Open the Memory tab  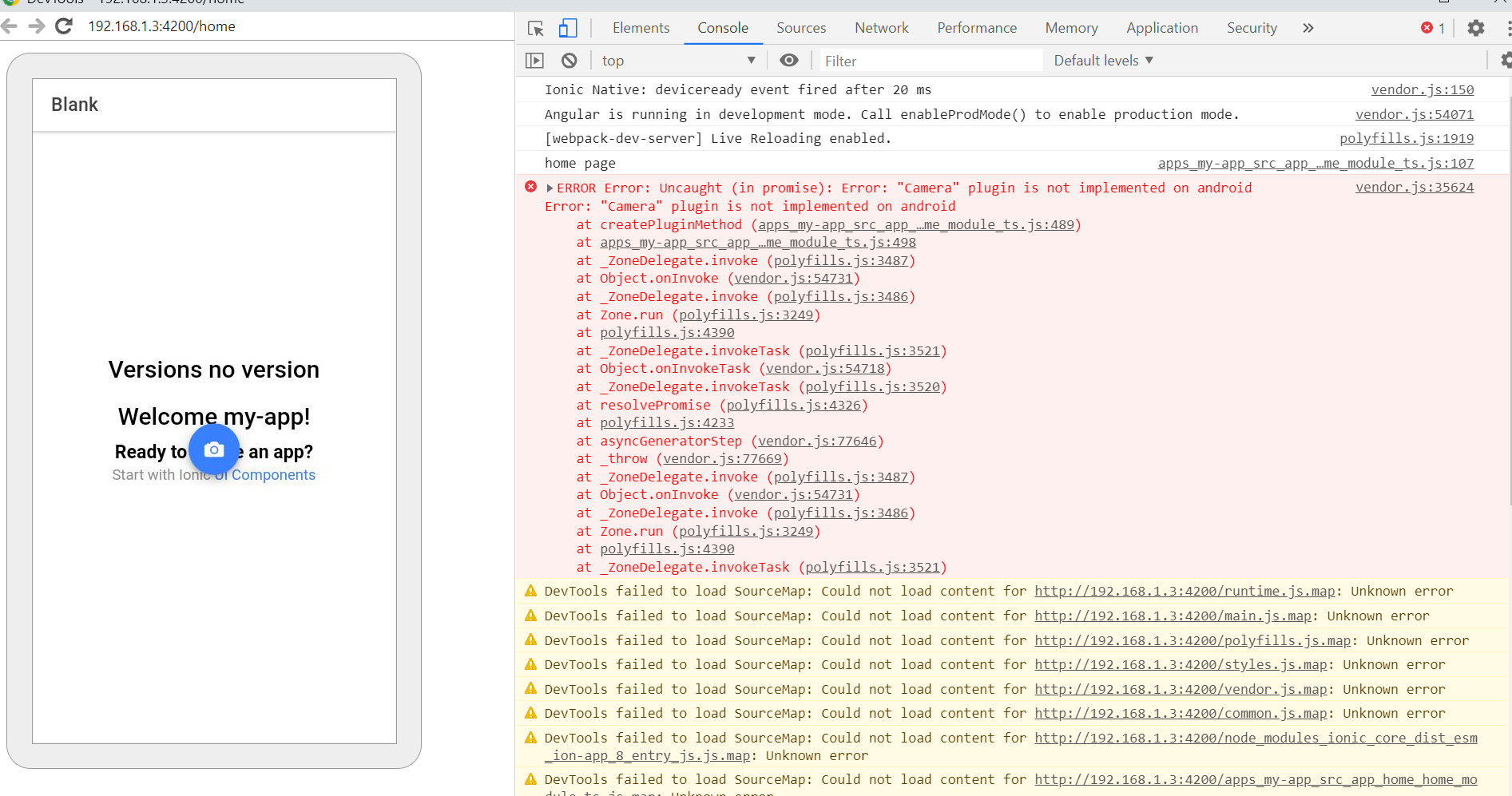coord(1072,28)
